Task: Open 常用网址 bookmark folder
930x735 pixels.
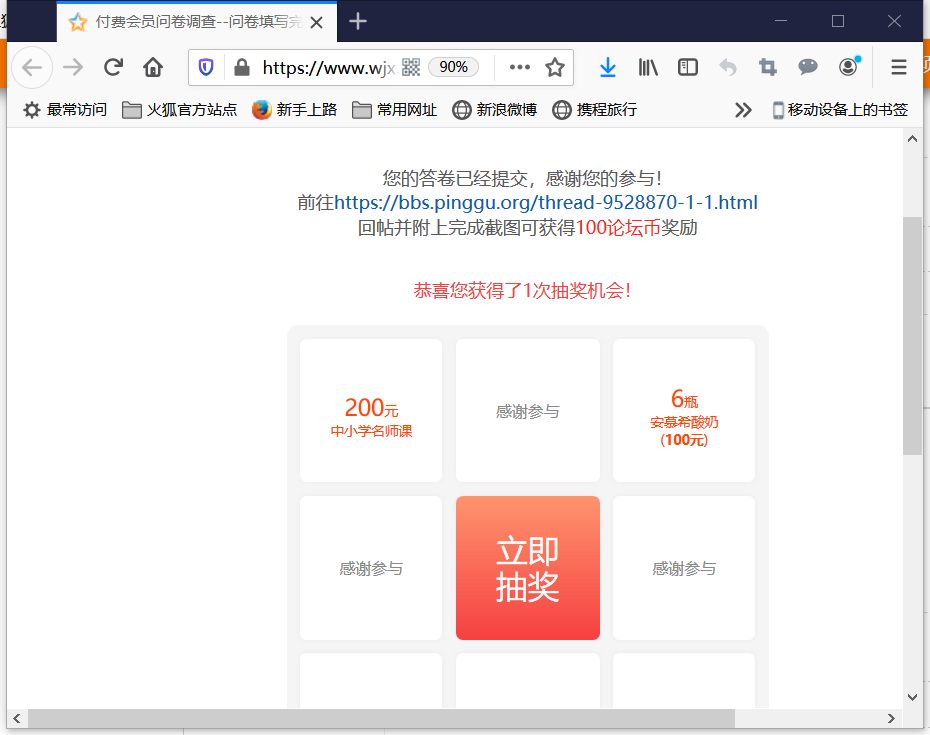Action: pos(394,110)
